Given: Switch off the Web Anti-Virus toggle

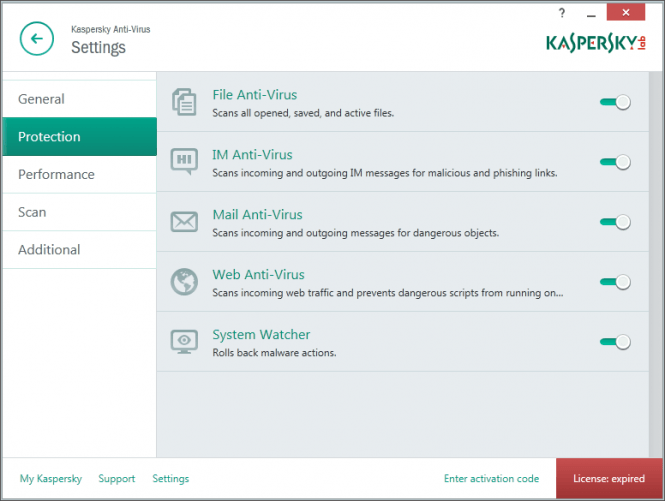Looking at the screenshot, I should (x=615, y=282).
